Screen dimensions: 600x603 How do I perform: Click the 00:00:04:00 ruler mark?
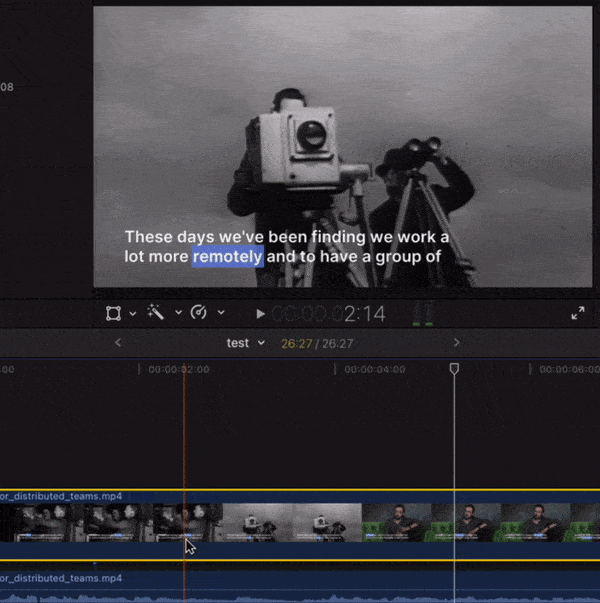click(x=375, y=370)
